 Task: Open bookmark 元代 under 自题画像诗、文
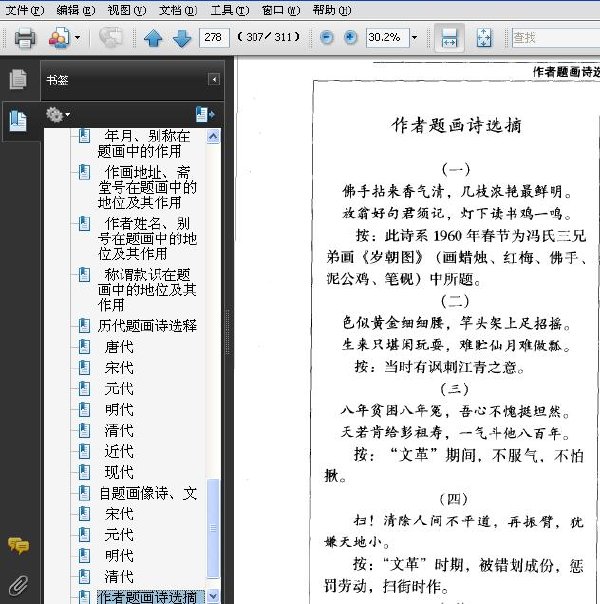coord(119,535)
